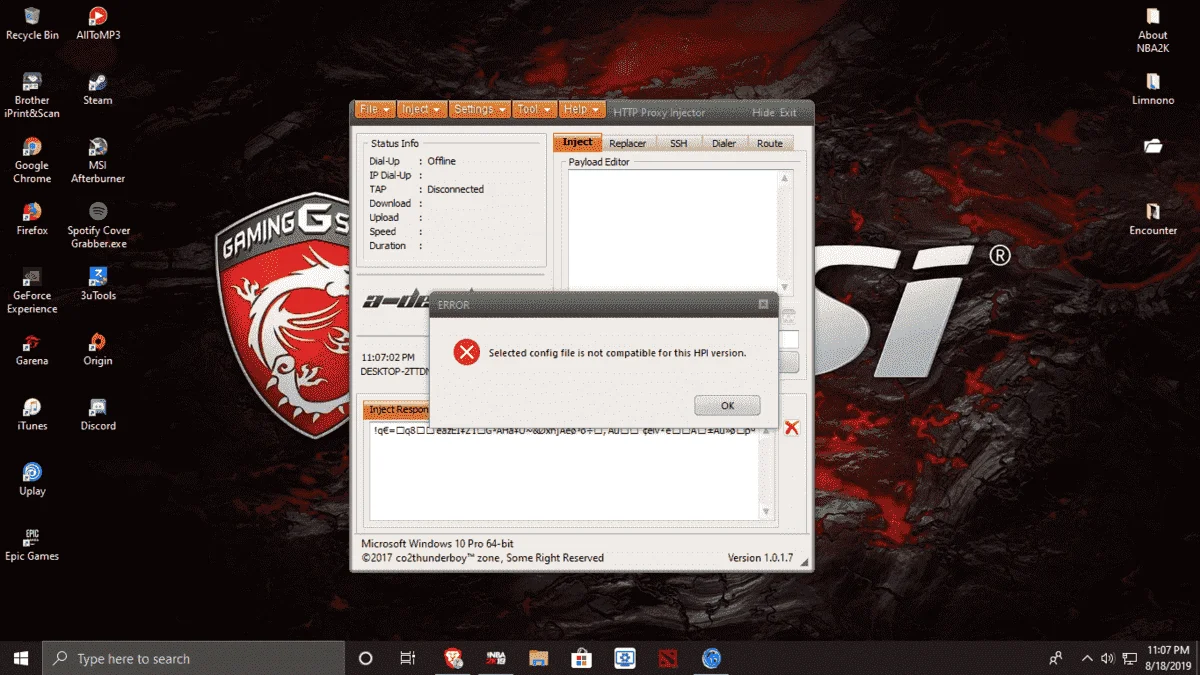The height and width of the screenshot is (675, 1200).
Task: Click Exit in the injector title bar
Action: click(x=788, y=113)
